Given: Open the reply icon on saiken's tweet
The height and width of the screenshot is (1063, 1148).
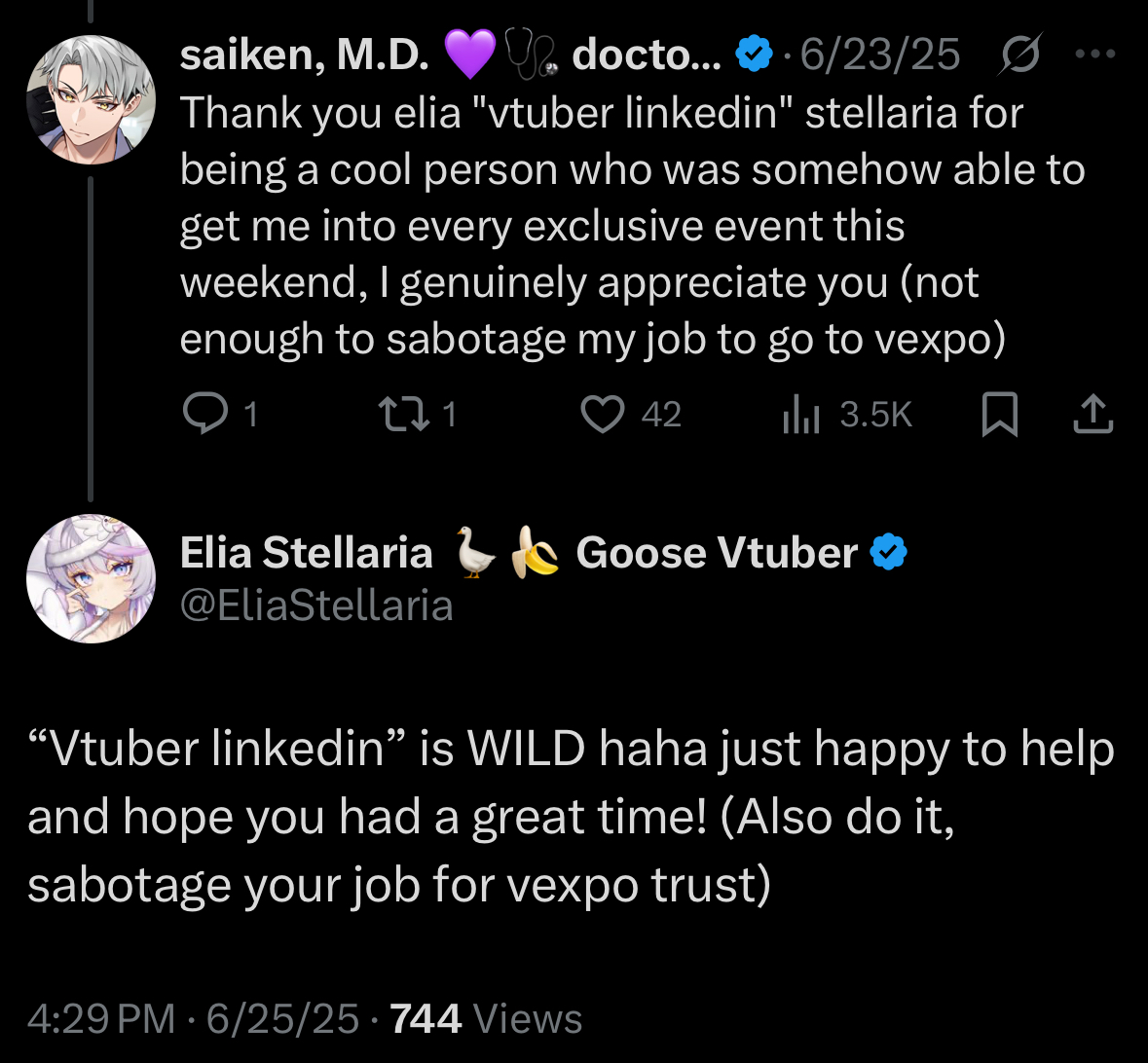Looking at the screenshot, I should point(205,414).
